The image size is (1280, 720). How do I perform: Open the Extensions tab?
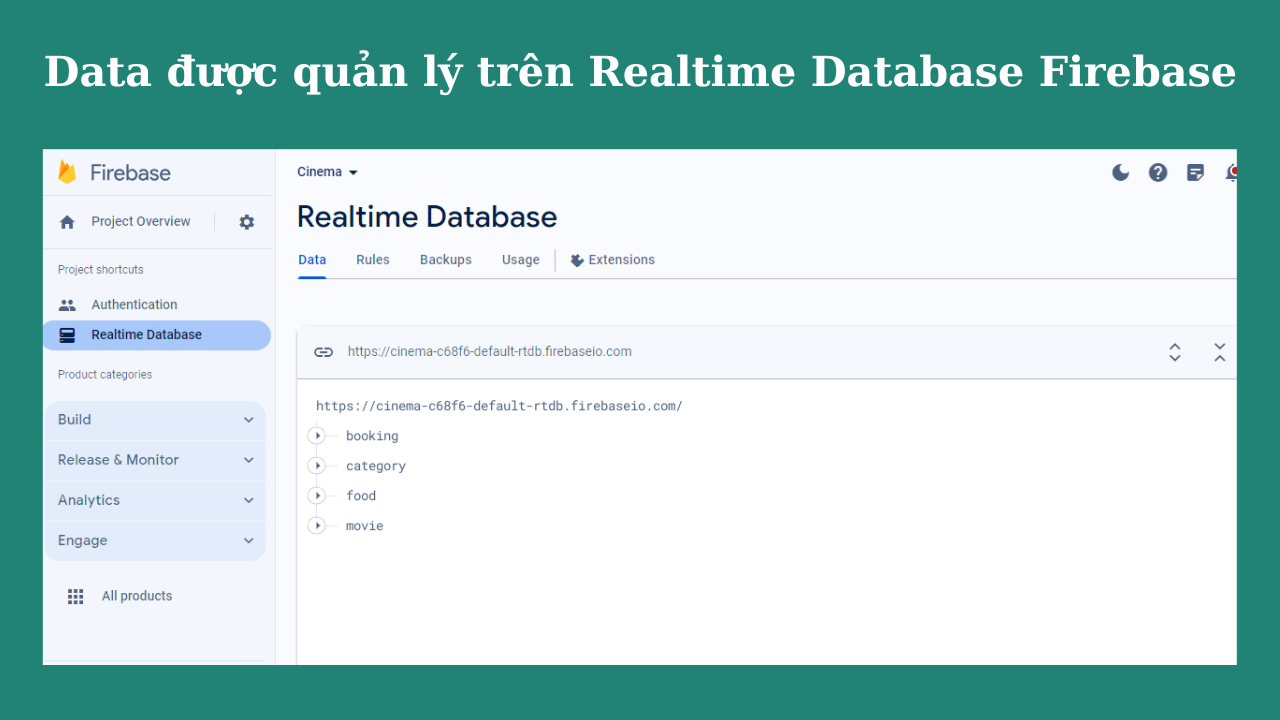pos(612,260)
